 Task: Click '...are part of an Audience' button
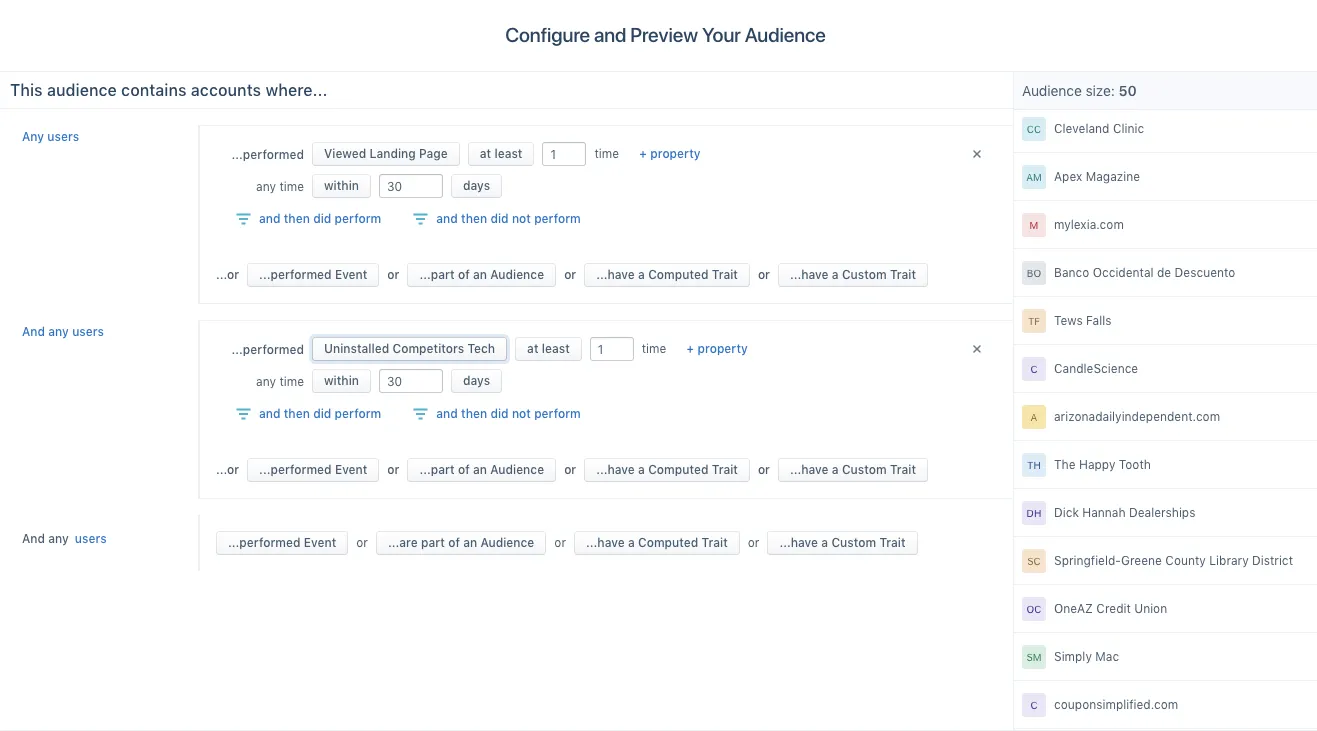(x=460, y=543)
